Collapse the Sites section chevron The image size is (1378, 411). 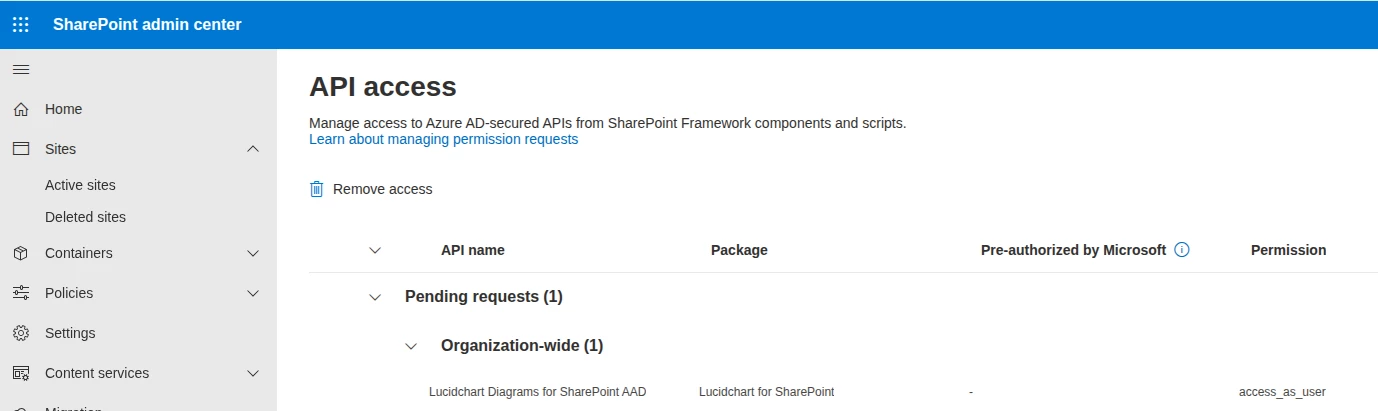click(x=253, y=149)
